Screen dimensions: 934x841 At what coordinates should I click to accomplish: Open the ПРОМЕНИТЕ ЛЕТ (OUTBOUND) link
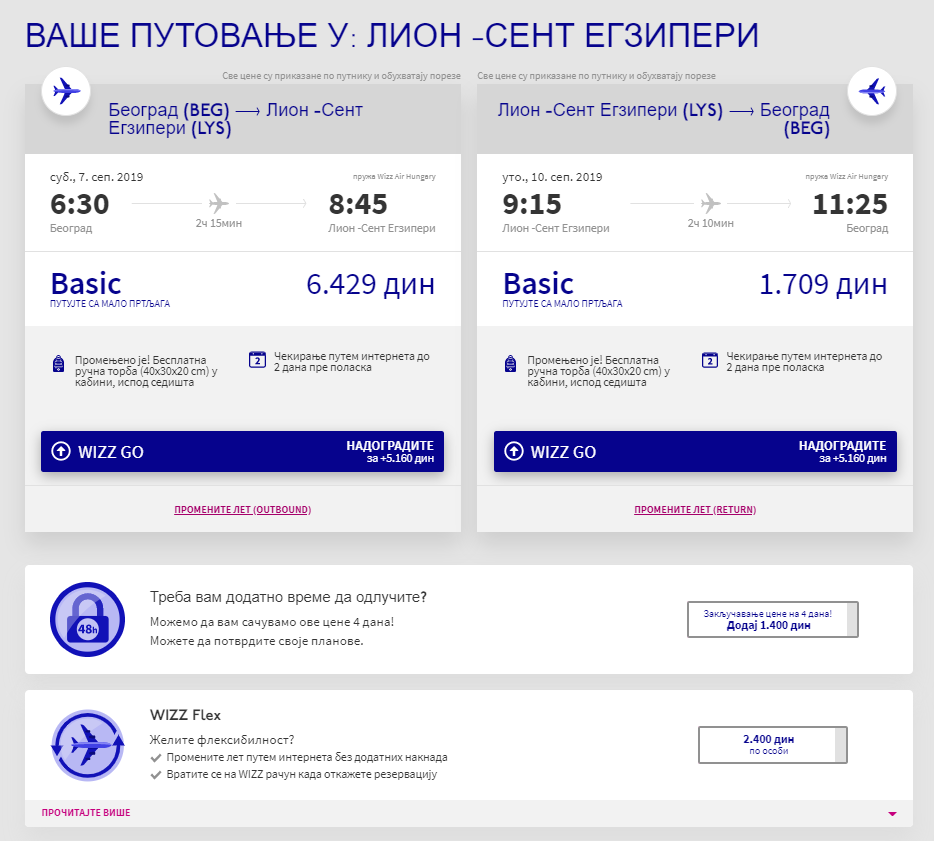click(x=242, y=510)
